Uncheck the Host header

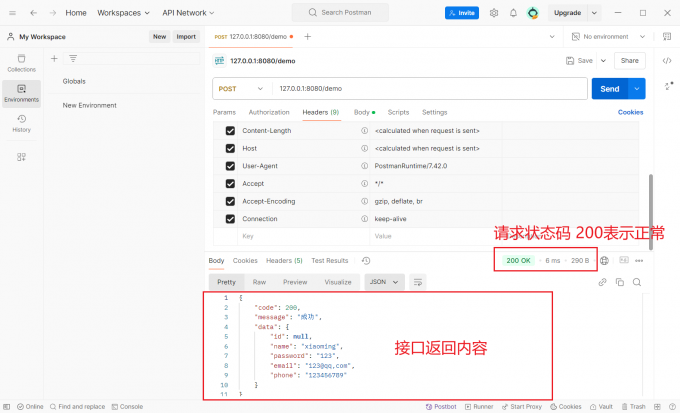tap(230, 148)
